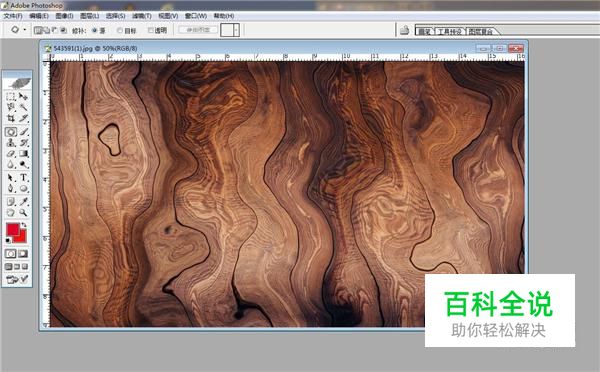Click the horizontal ruler of the document
The image size is (600, 372).
tap(287, 57)
